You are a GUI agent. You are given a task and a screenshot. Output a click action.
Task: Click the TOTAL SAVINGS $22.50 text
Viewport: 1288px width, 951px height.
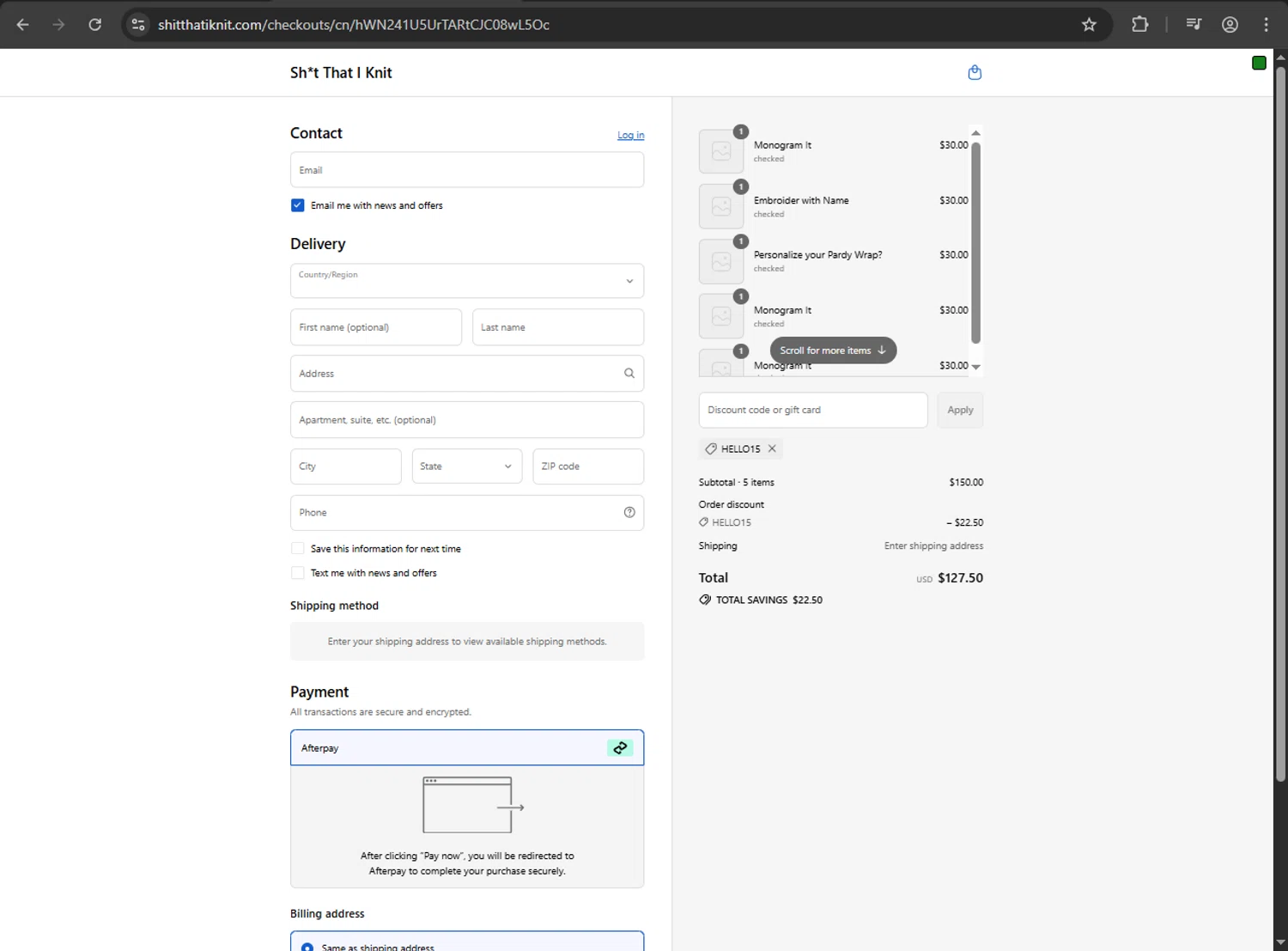(769, 600)
